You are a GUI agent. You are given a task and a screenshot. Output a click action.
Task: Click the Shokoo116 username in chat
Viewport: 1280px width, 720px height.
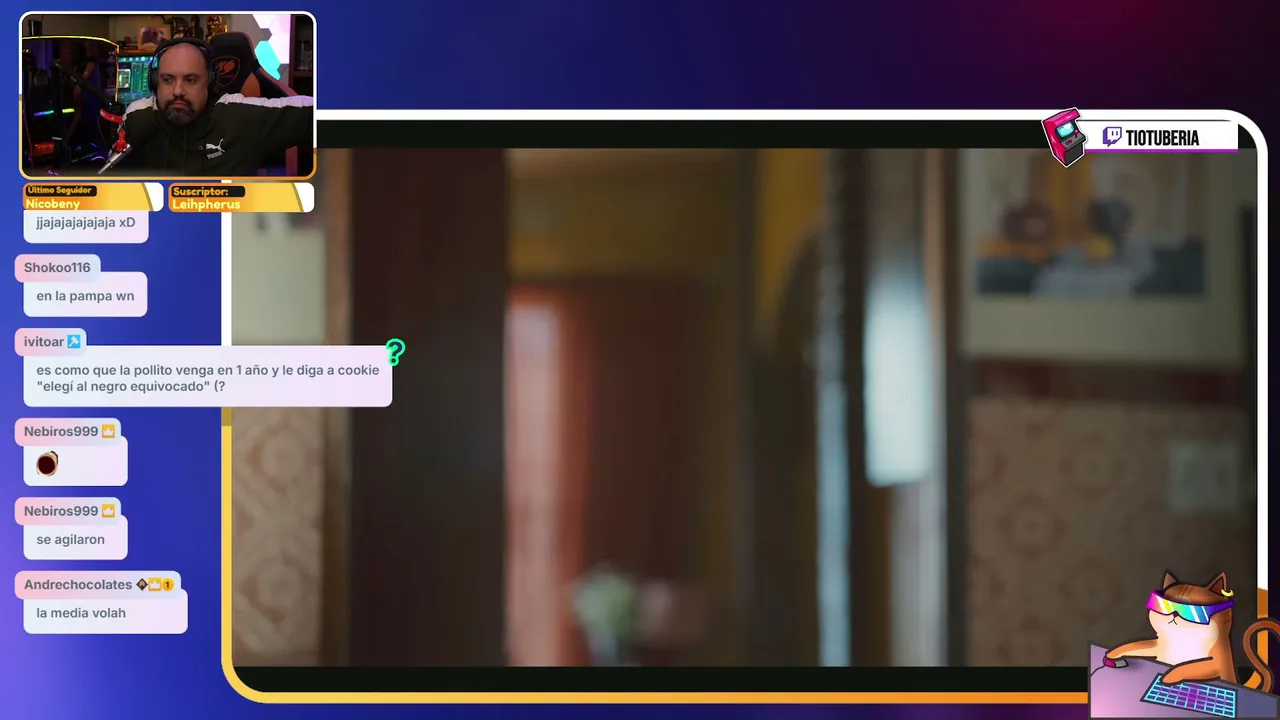[57, 267]
